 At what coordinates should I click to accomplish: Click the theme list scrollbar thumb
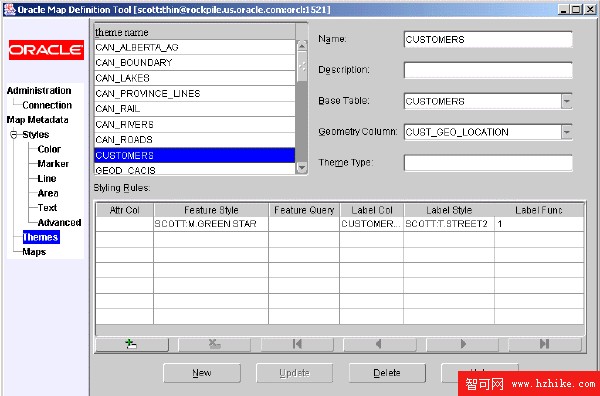[x=302, y=67]
